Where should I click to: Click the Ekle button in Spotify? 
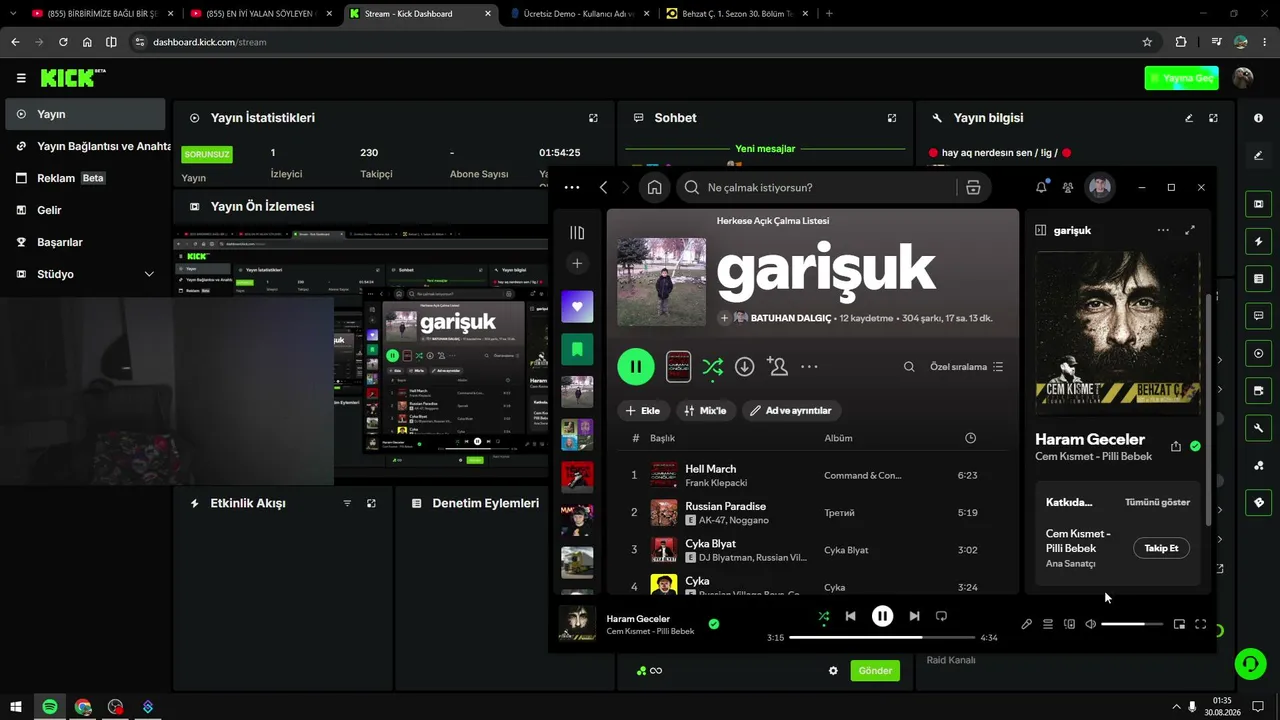pyautogui.click(x=642, y=410)
